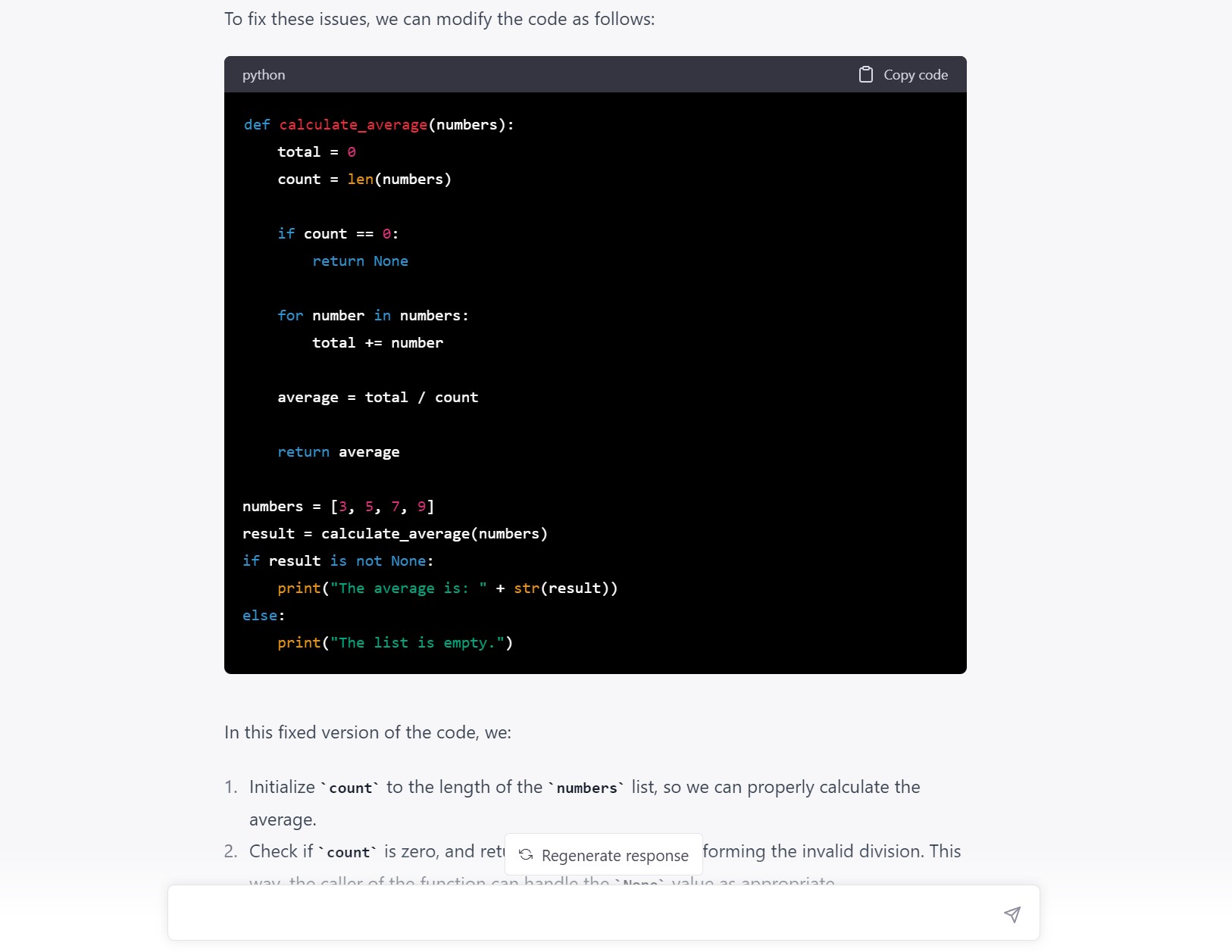Click the circular arrows regenerate icon
The width and height of the screenshot is (1232, 952).
(x=526, y=855)
